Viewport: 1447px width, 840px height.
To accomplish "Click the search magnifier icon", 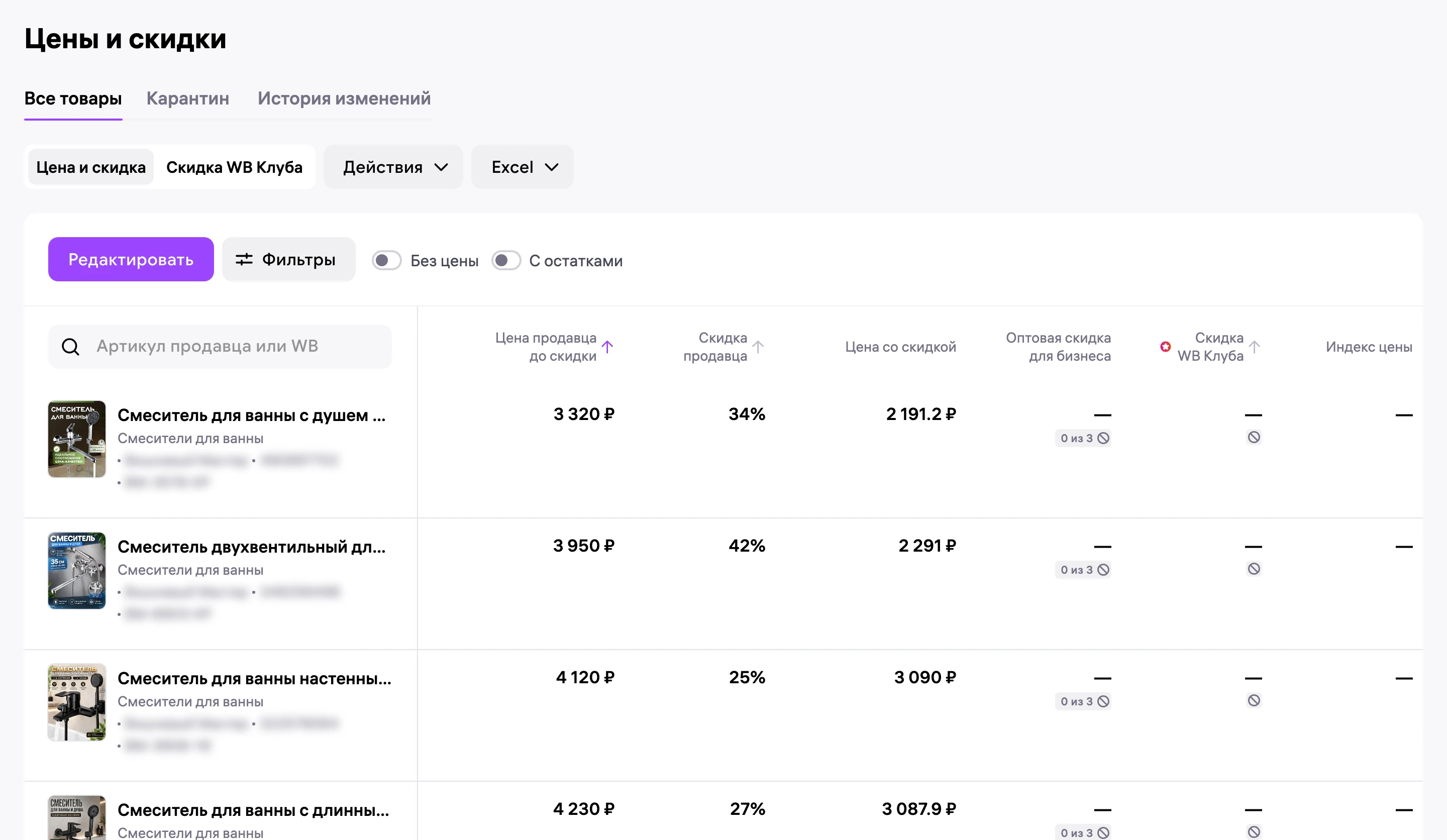I will [x=71, y=347].
